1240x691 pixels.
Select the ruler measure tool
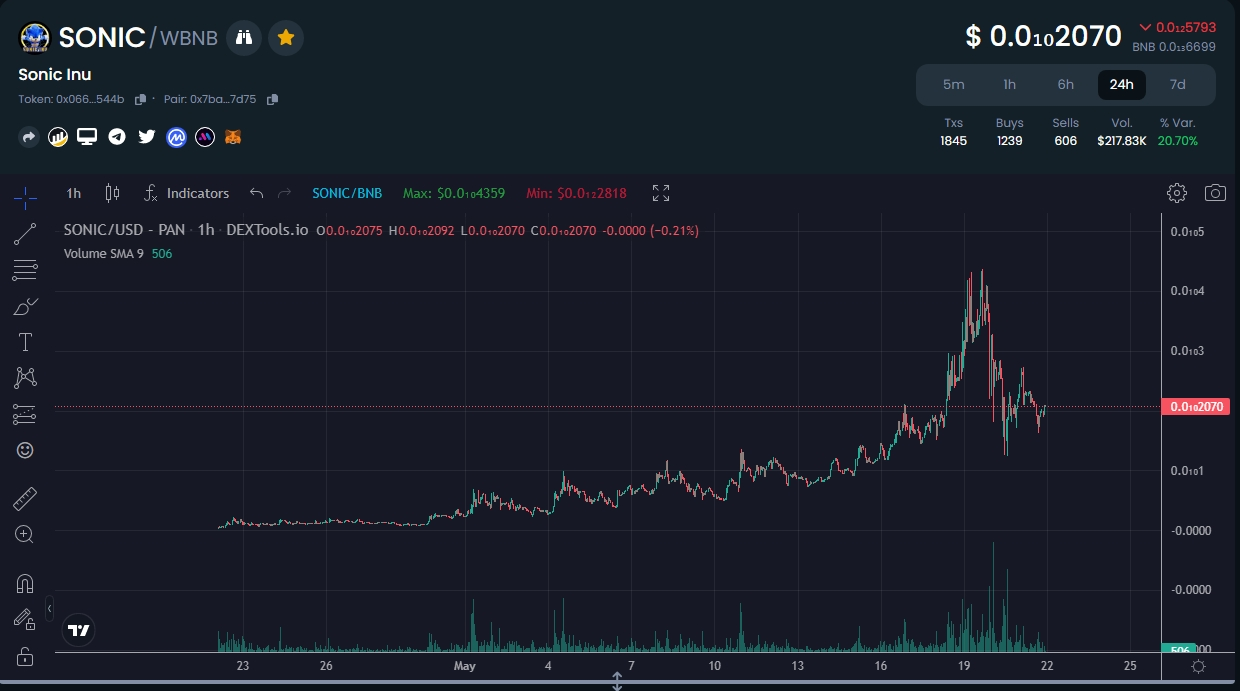(25, 498)
